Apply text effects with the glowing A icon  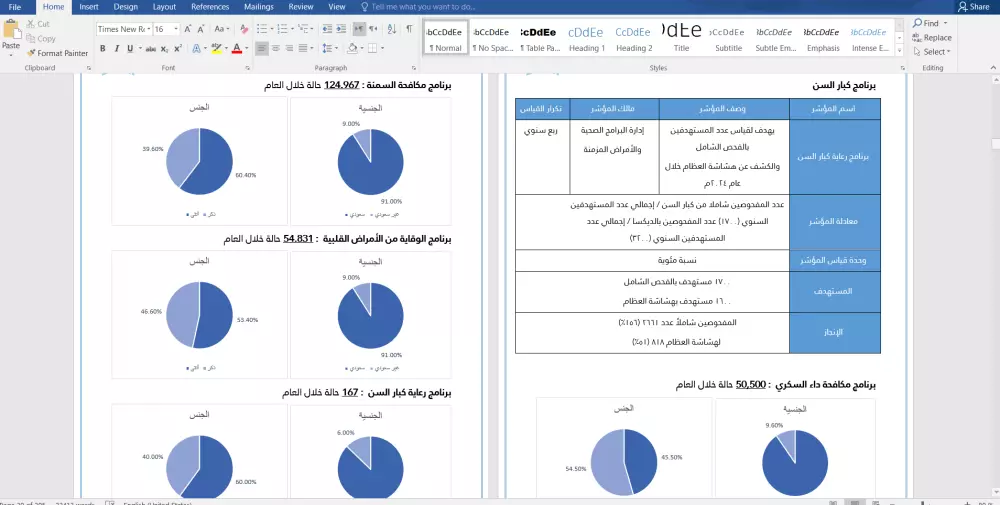tap(196, 48)
